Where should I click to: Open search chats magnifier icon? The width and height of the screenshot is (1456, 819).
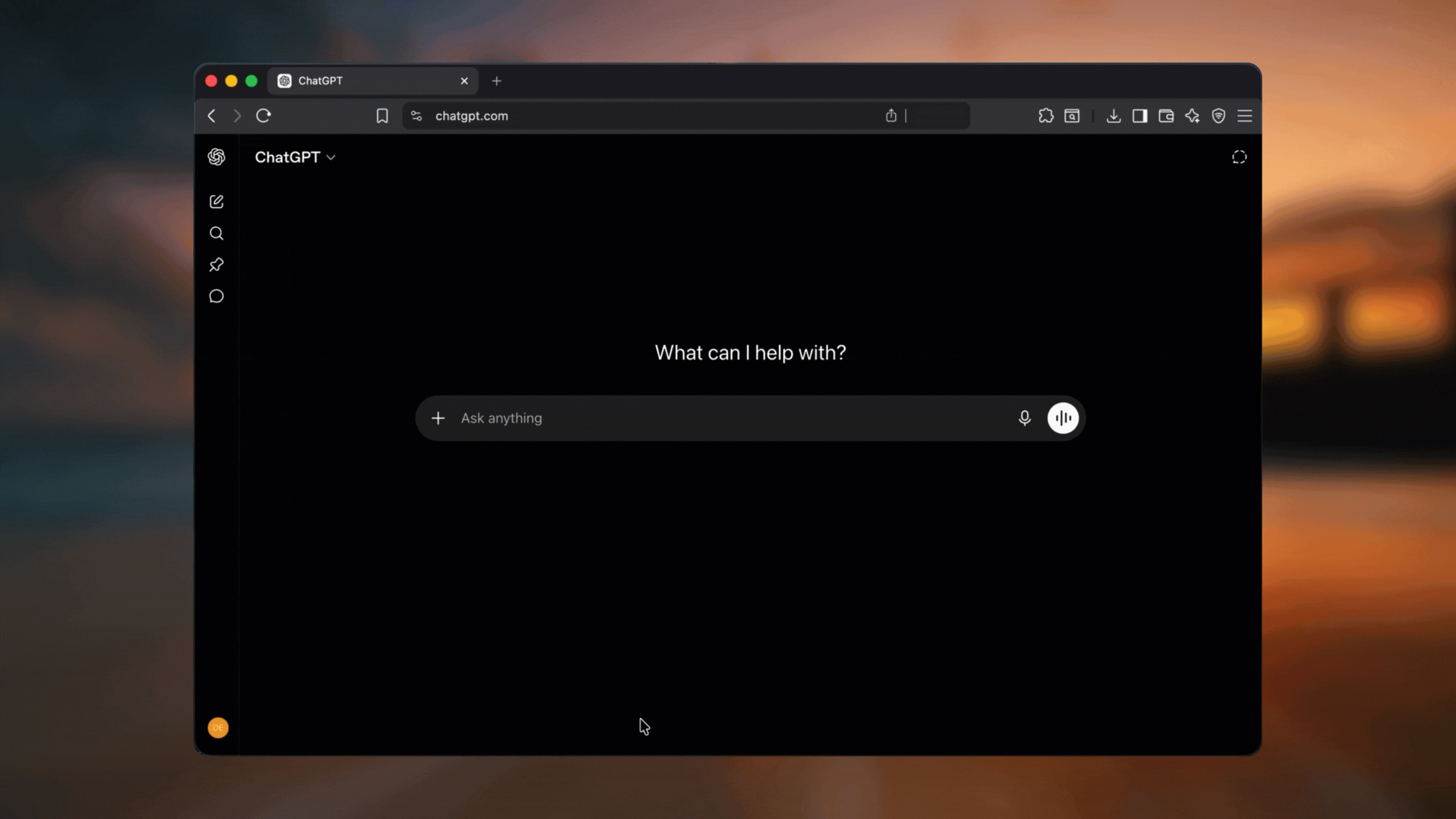(x=217, y=234)
